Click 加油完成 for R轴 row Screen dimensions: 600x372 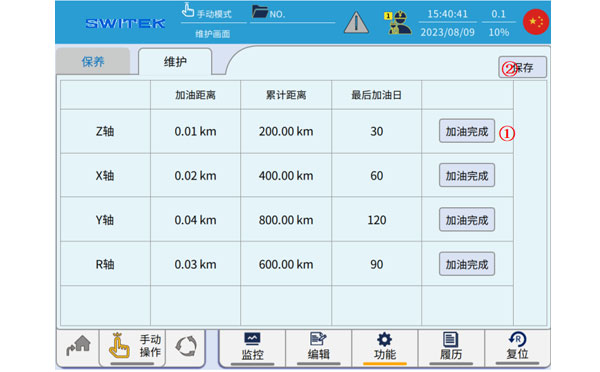(467, 264)
